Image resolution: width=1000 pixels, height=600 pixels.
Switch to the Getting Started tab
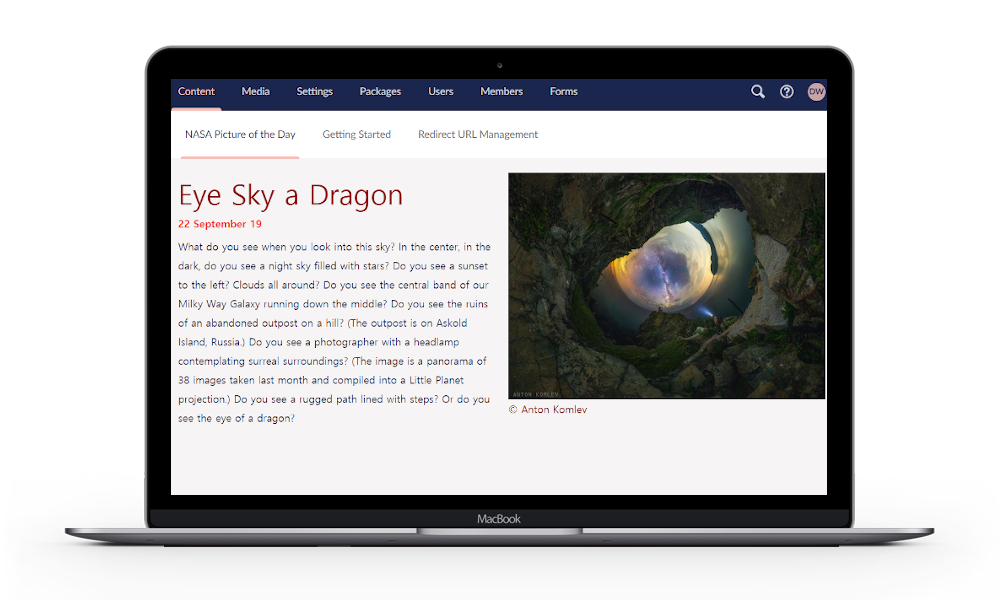(356, 135)
